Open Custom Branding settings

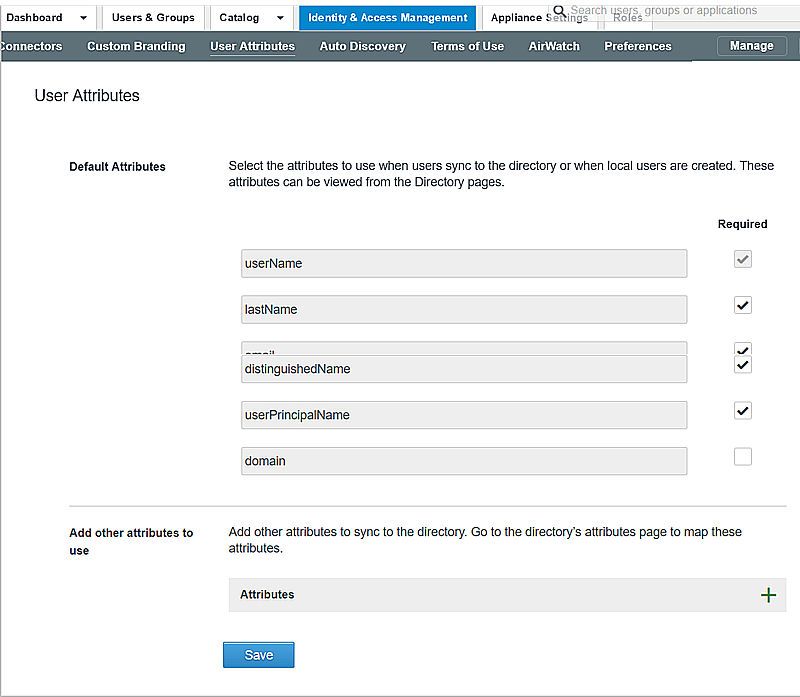tap(136, 46)
